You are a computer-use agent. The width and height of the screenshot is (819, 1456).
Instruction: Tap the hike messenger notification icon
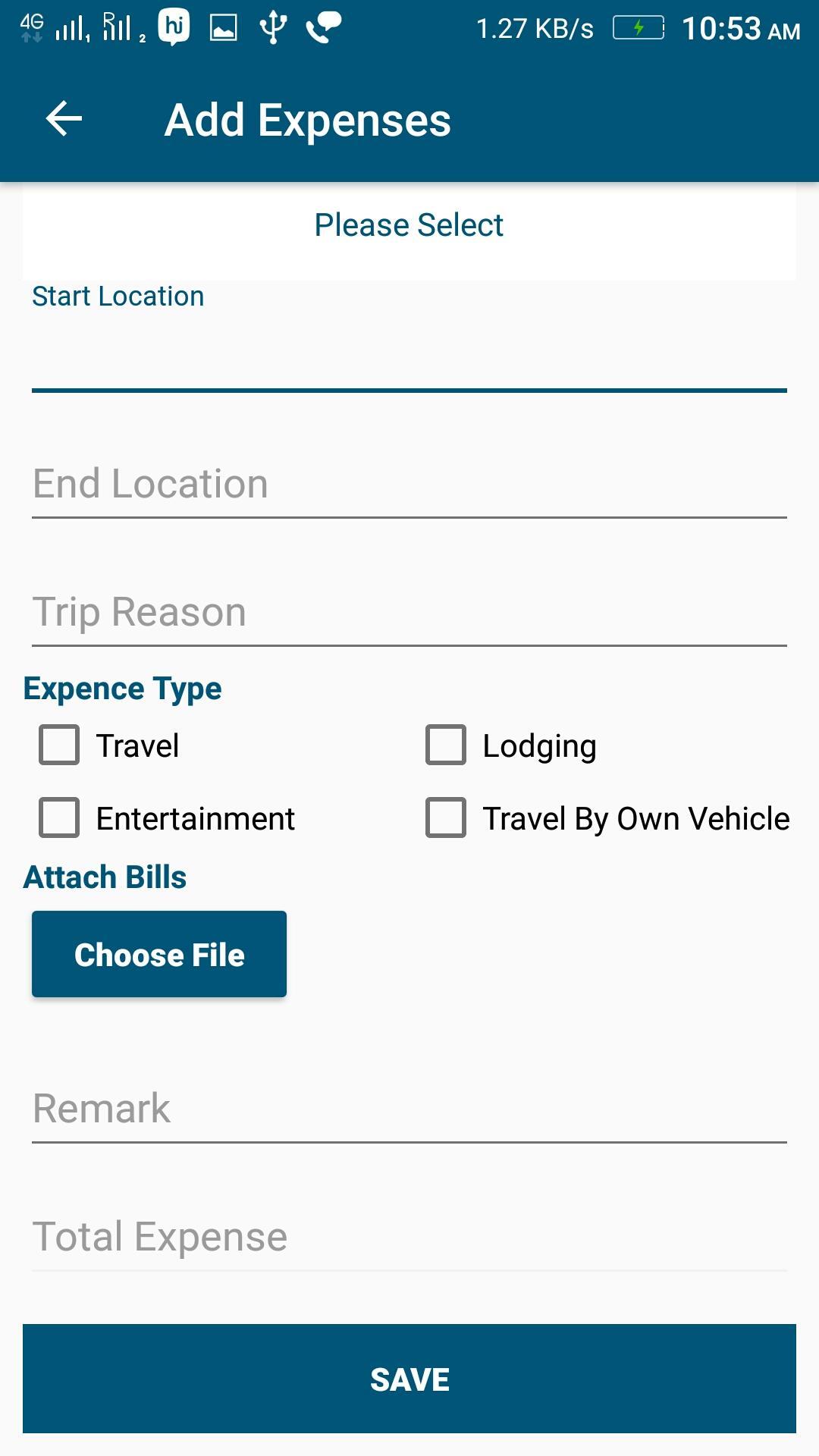click(x=174, y=28)
